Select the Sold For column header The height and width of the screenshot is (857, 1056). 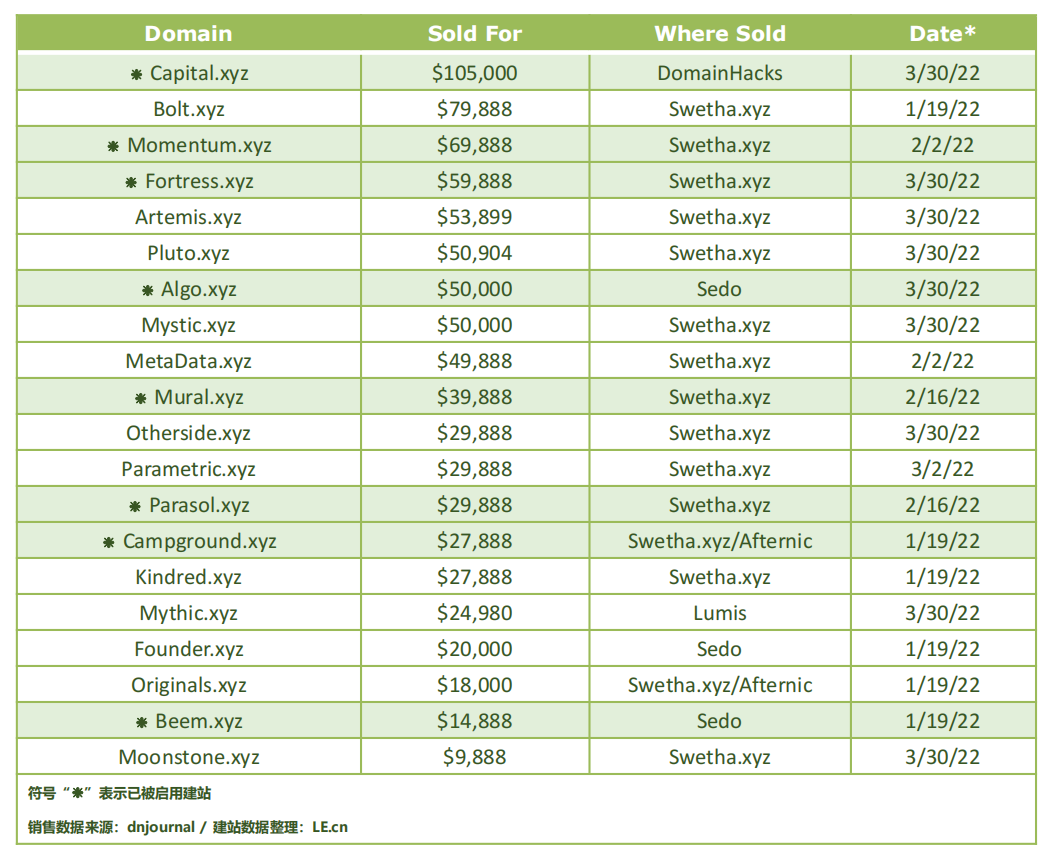[x=474, y=33]
